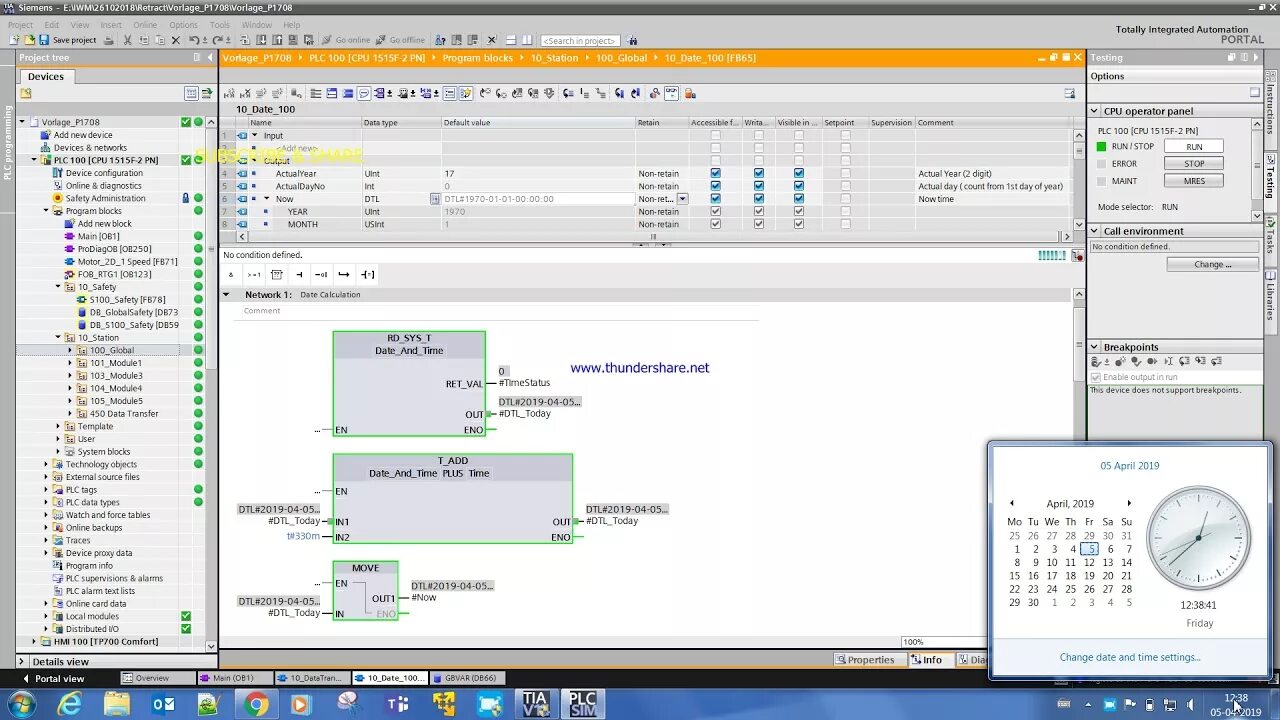Toggle Visible in HMI checkbox for ActualDayNo
1280x720 pixels.
(798, 186)
